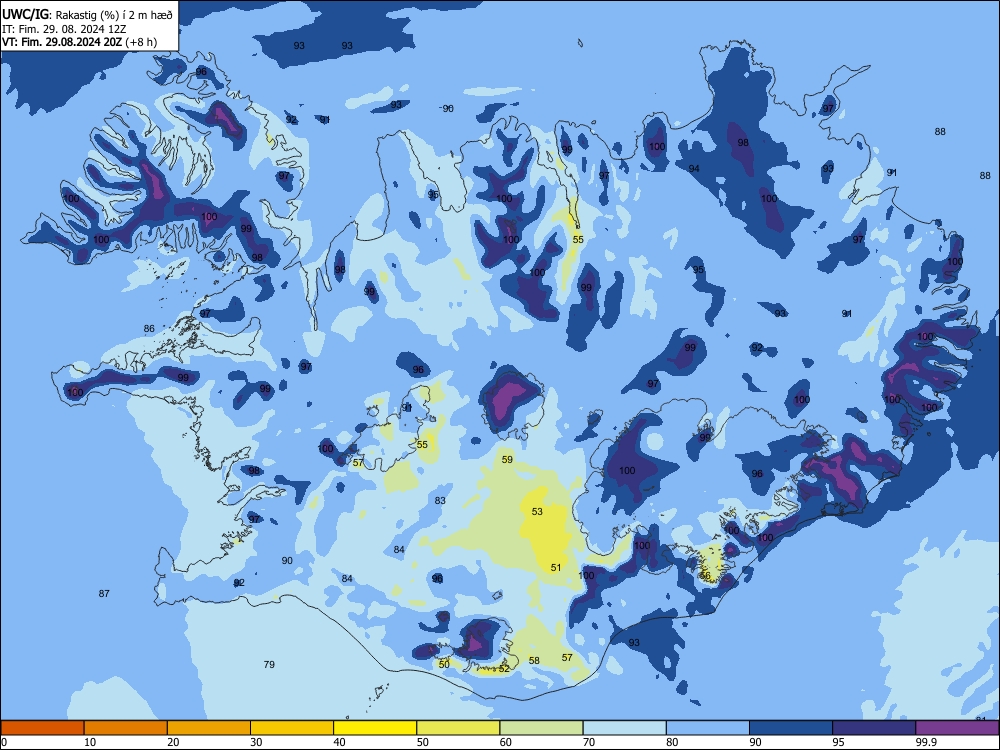Pick the 70–80 pale blue legend swatch
This screenshot has height=750, width=1000.
pos(624,728)
